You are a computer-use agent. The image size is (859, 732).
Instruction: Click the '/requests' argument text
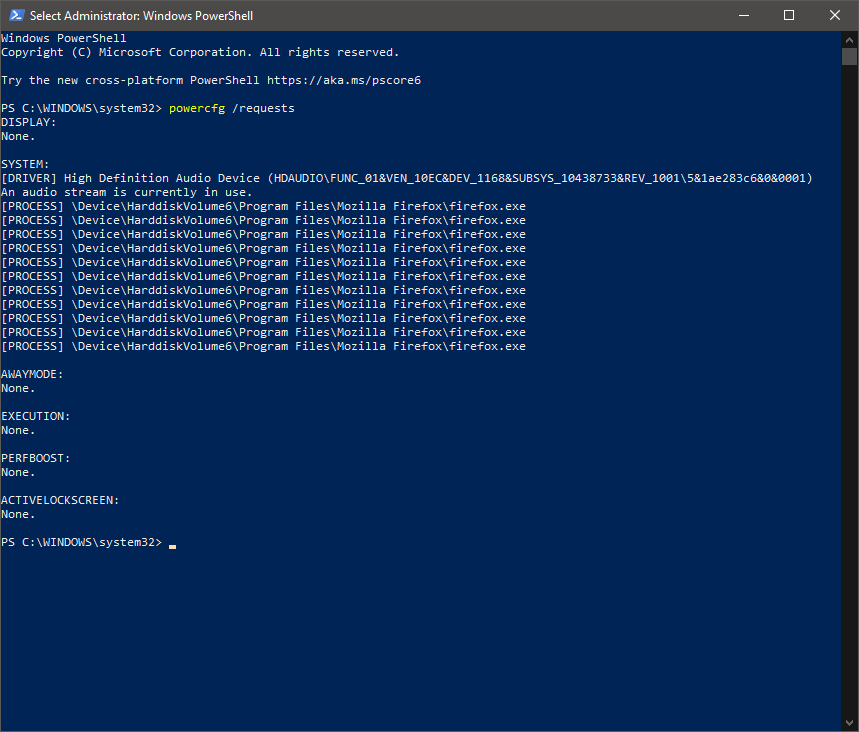pos(264,108)
